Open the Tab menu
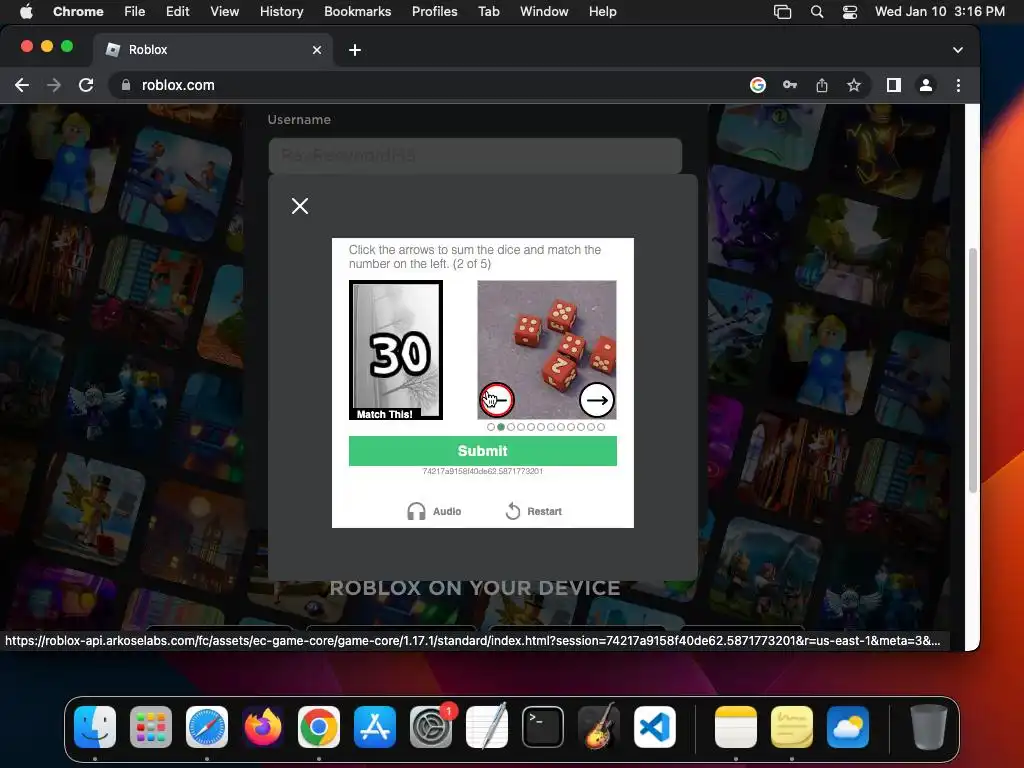The image size is (1024, 768). point(488,11)
